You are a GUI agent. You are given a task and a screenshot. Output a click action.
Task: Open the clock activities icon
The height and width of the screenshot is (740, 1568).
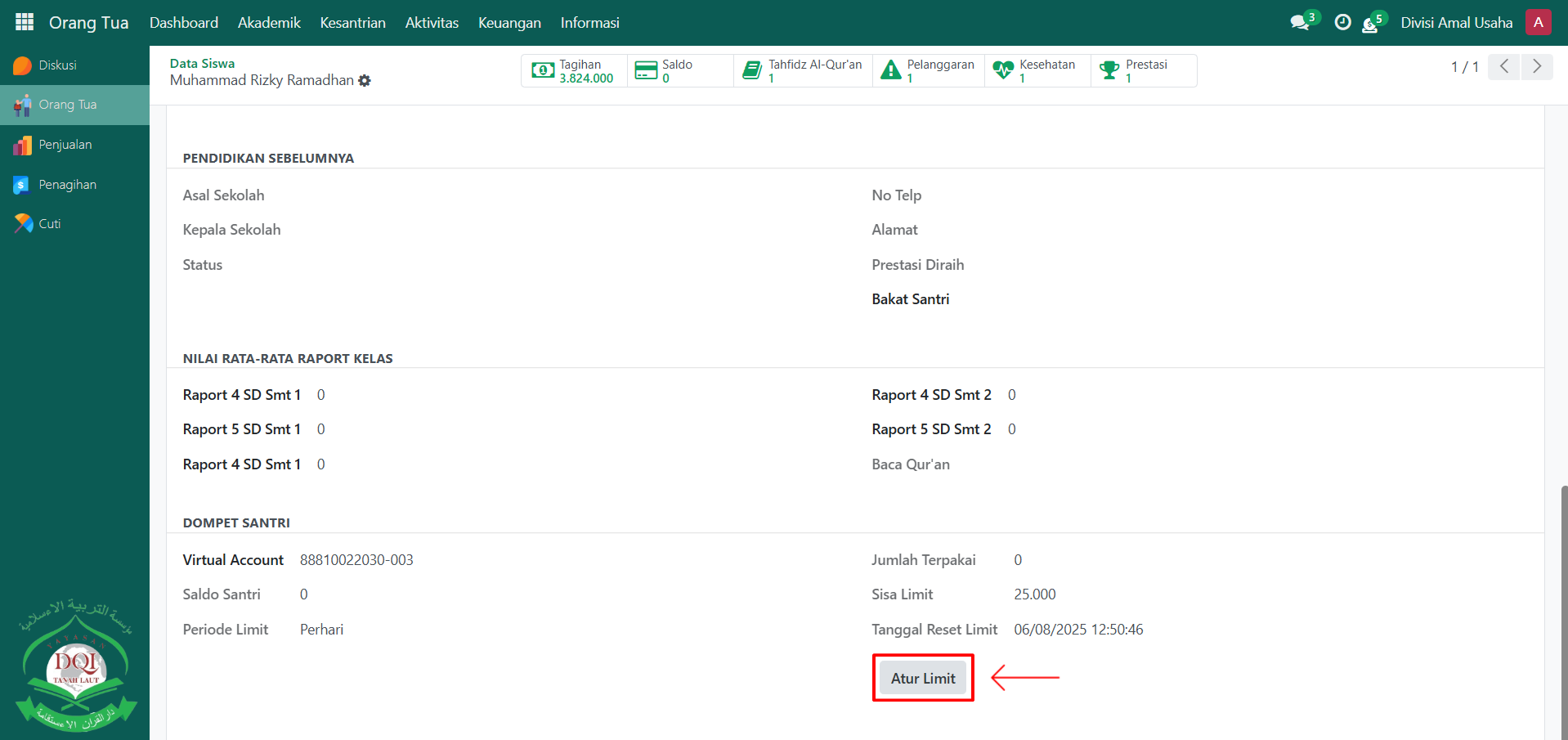(1342, 23)
